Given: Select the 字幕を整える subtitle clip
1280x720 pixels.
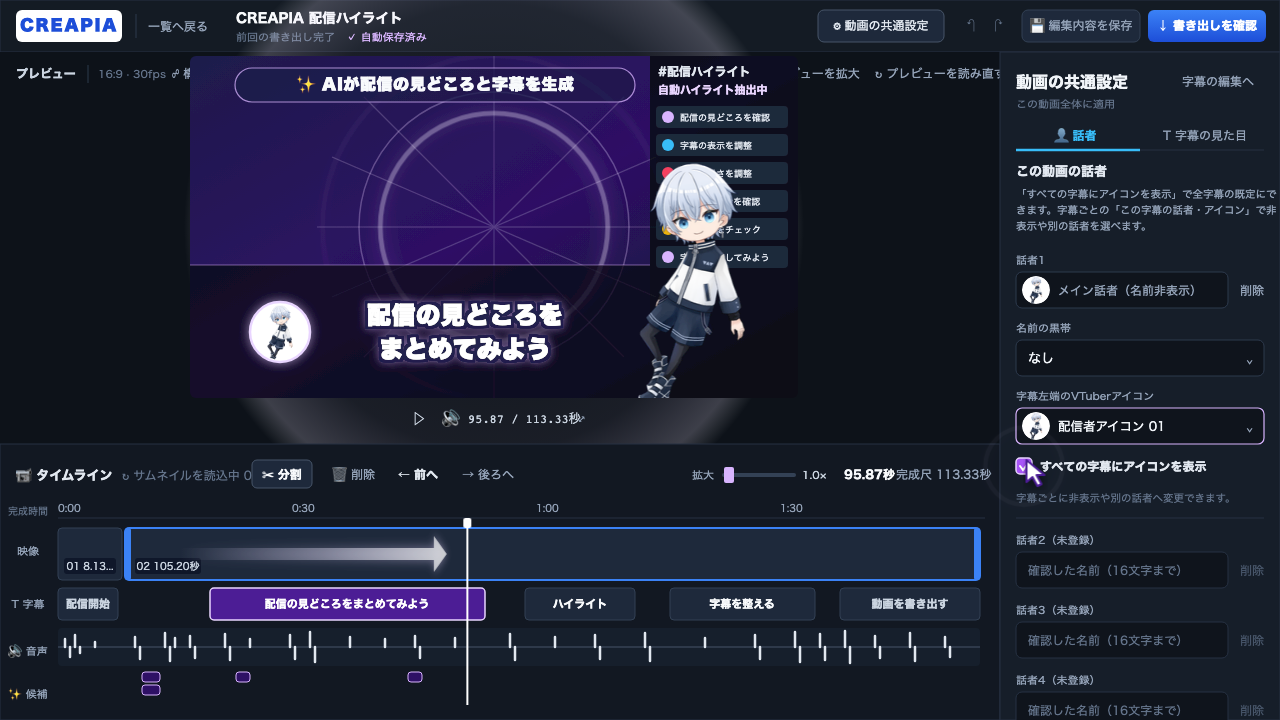Looking at the screenshot, I should (742, 604).
